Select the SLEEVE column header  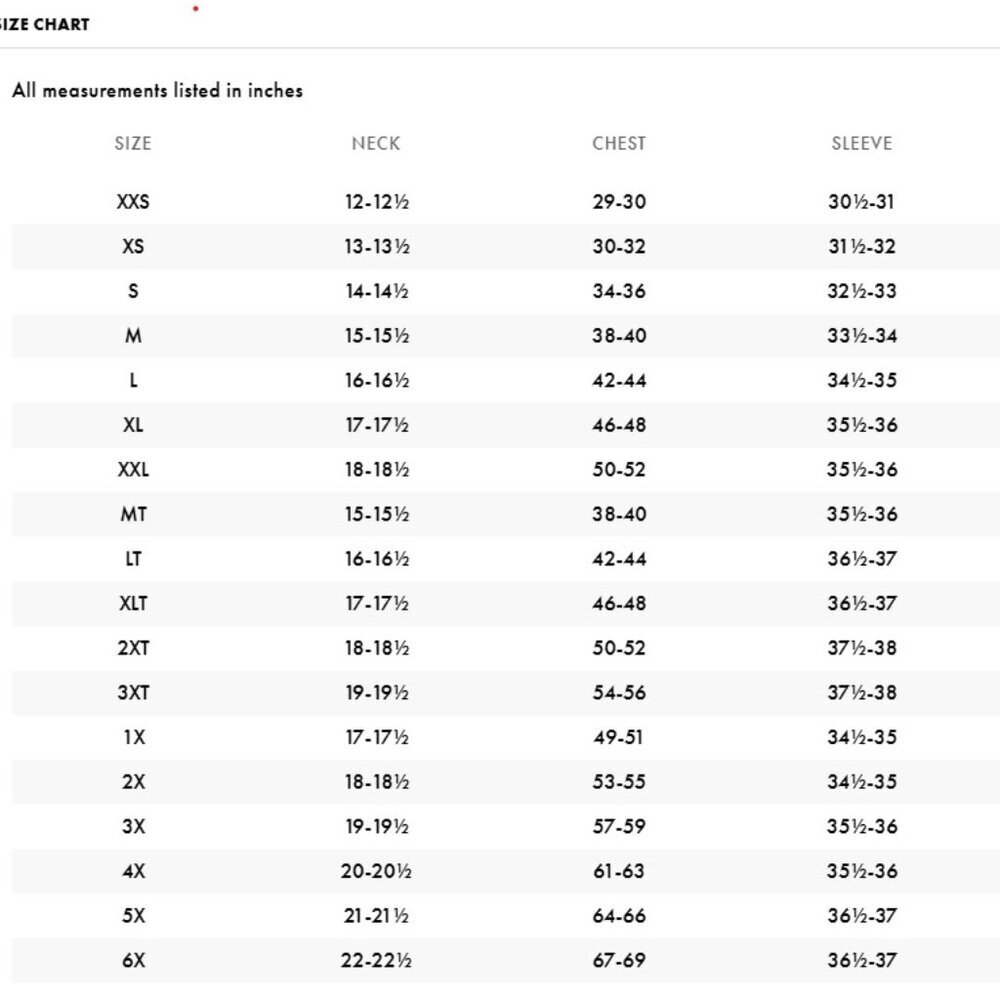(x=862, y=143)
